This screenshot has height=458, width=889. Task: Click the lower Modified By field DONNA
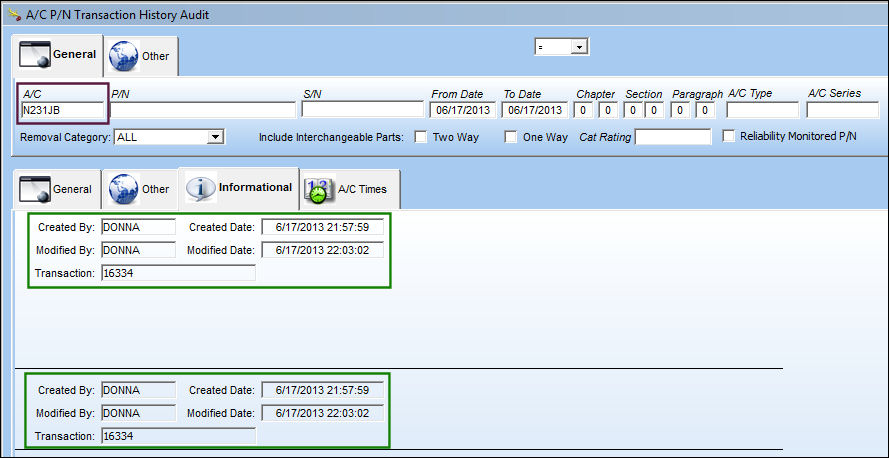[139, 413]
